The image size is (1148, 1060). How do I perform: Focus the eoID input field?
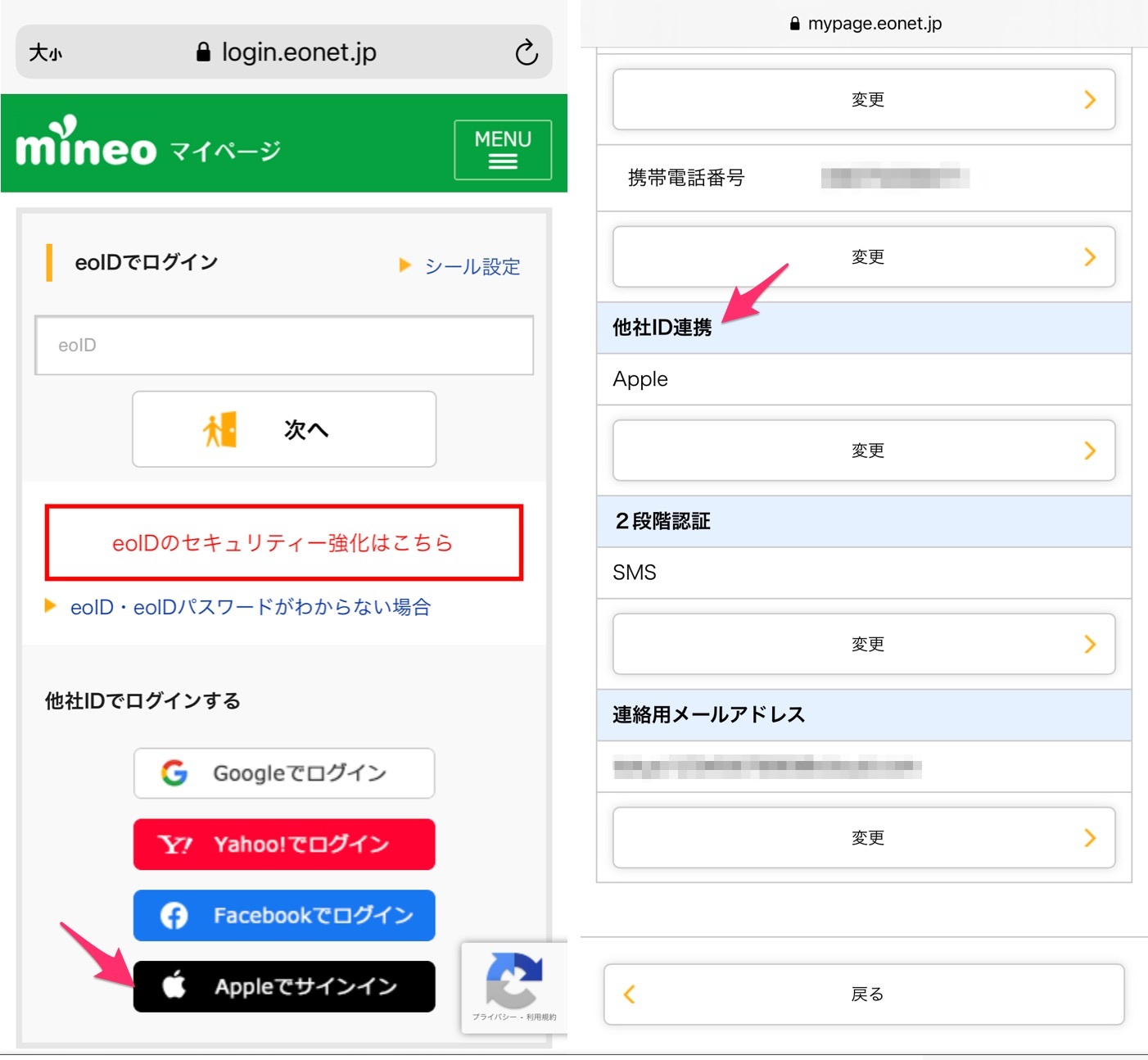coord(284,345)
